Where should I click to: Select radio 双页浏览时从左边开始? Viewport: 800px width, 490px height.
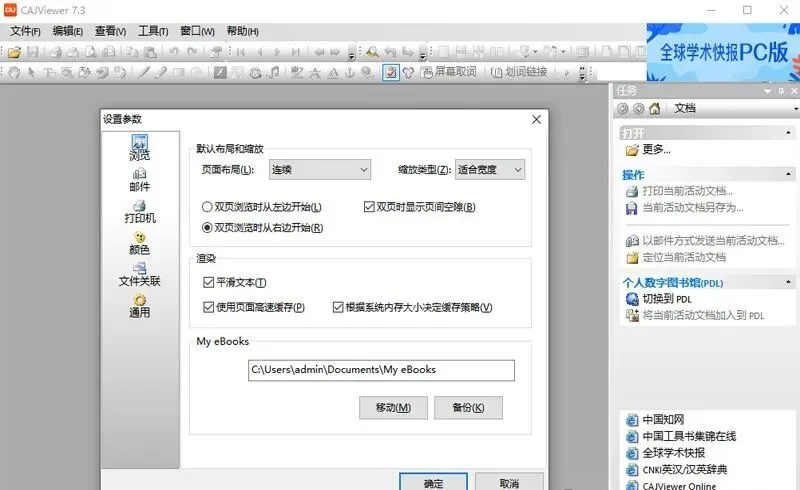click(x=262, y=207)
